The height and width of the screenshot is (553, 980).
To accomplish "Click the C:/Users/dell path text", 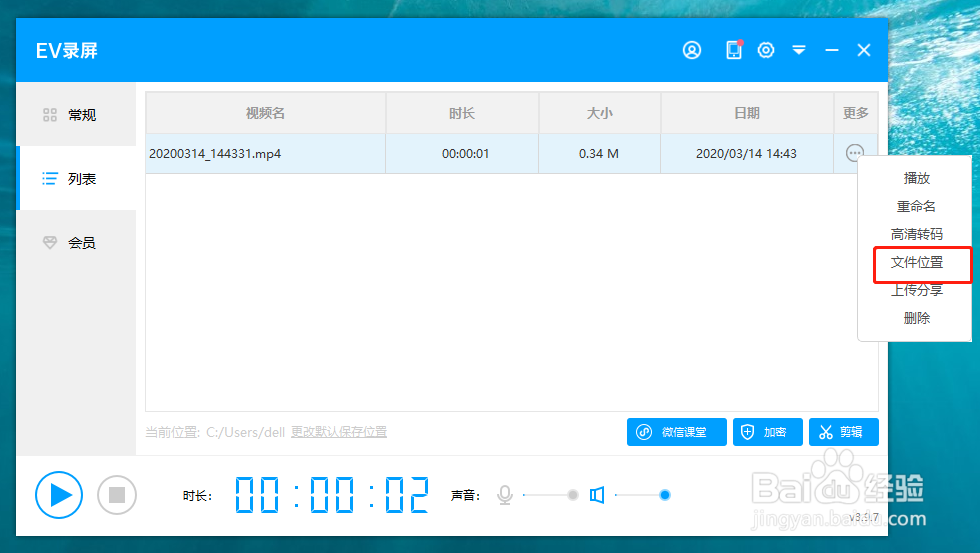I will 246,432.
